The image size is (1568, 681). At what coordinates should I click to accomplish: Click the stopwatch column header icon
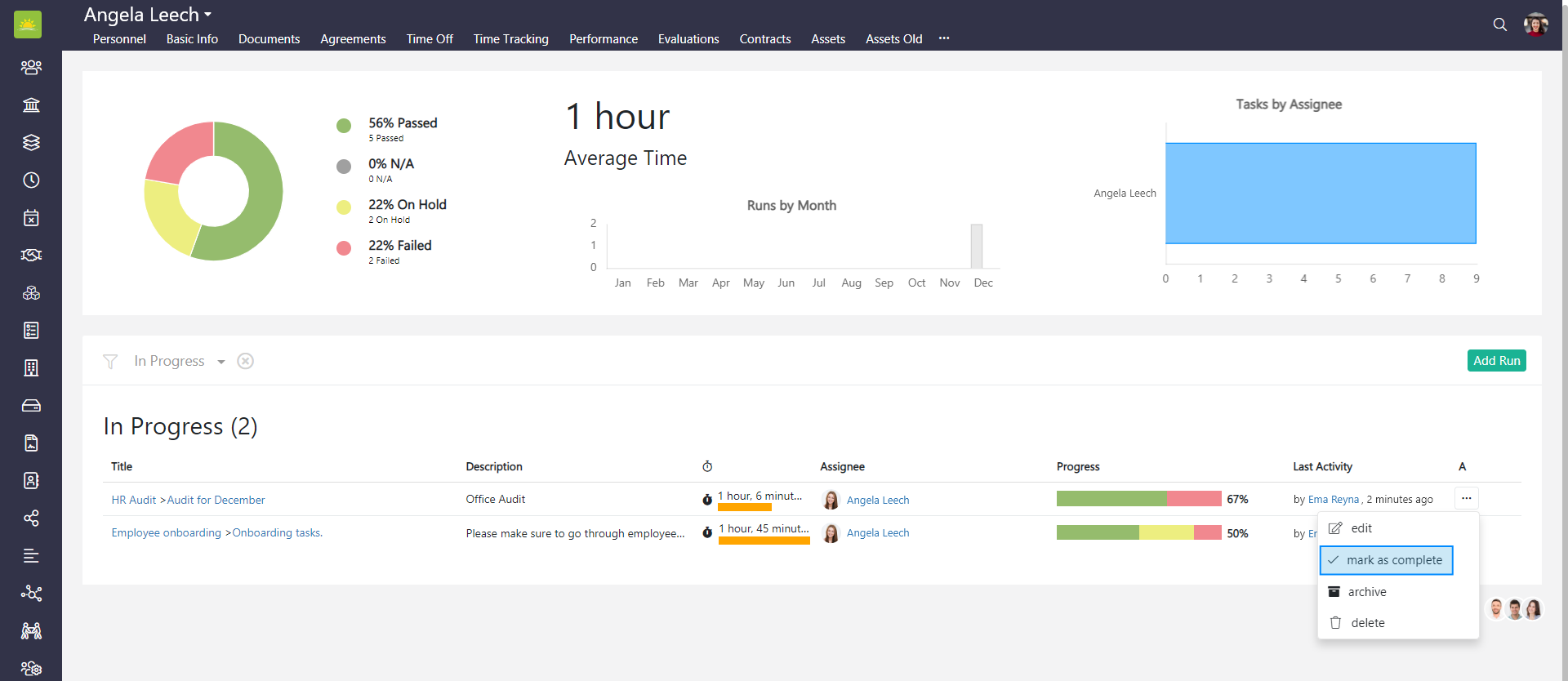click(707, 466)
